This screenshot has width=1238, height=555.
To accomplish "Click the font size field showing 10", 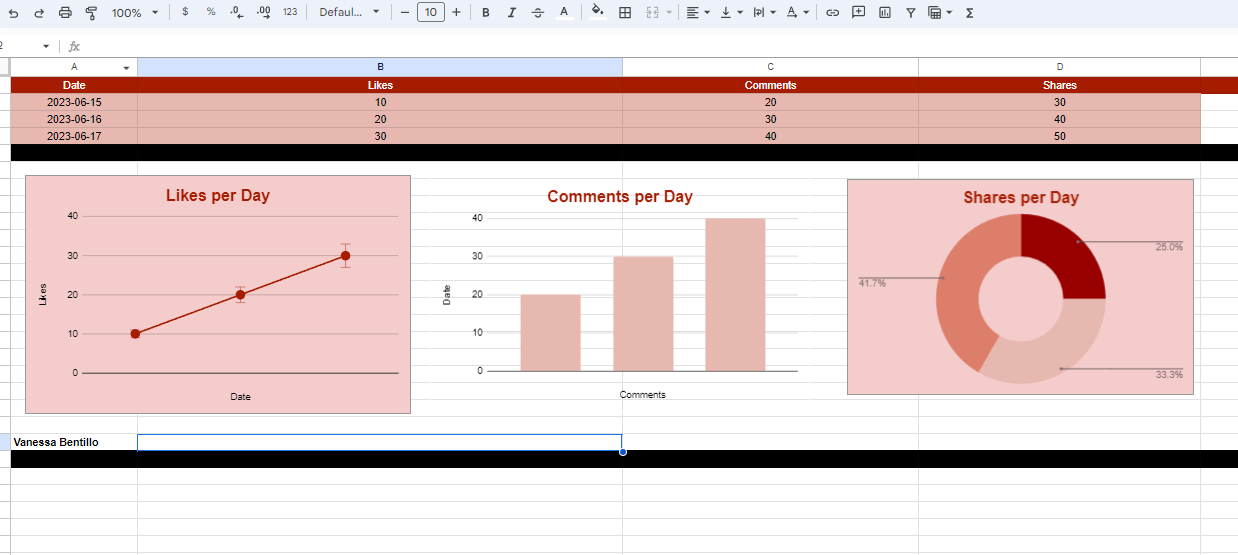I will pos(431,12).
